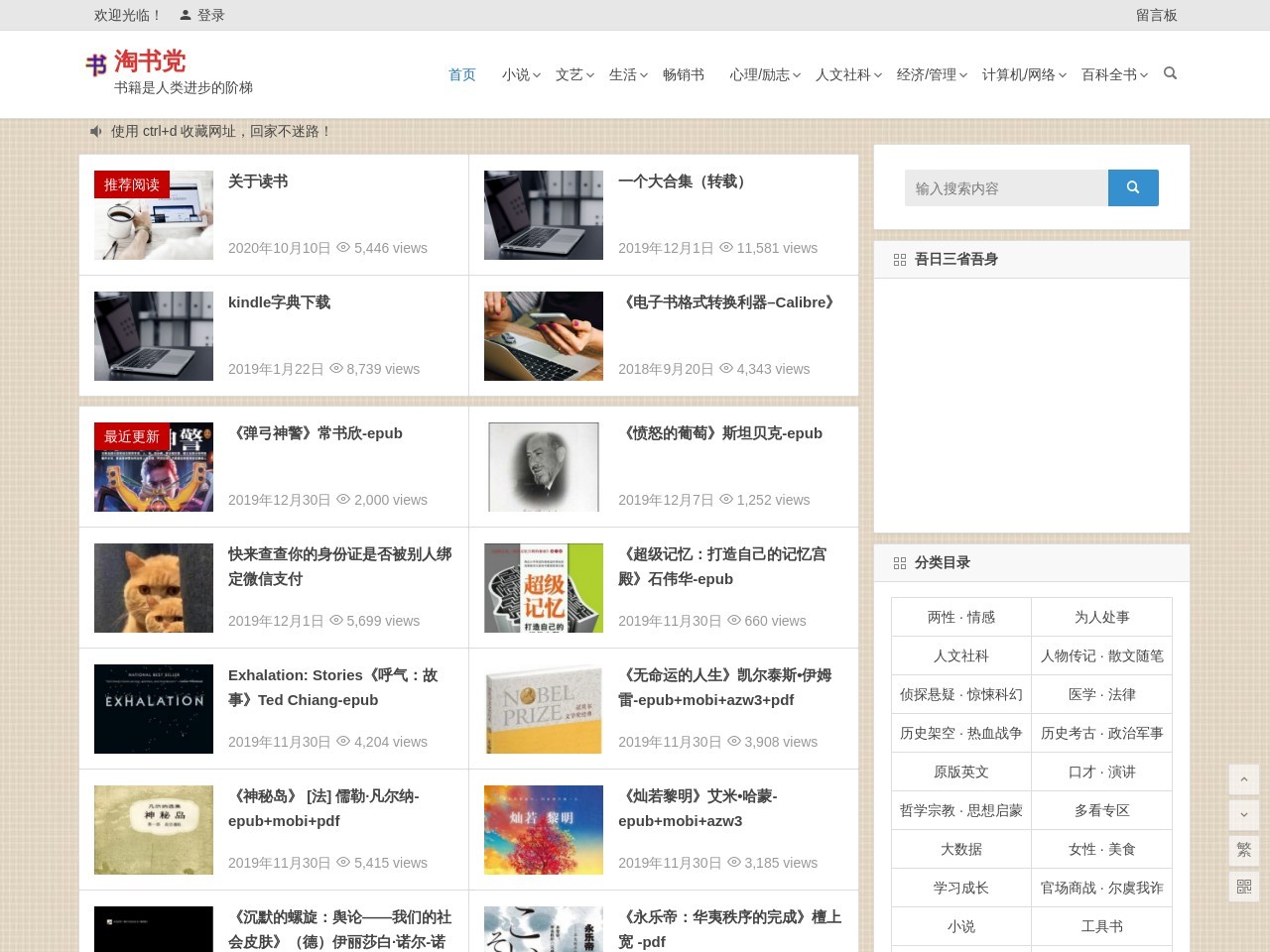Select the 历史架空 · 热血战争 category
The image size is (1270, 952).
[x=961, y=733]
